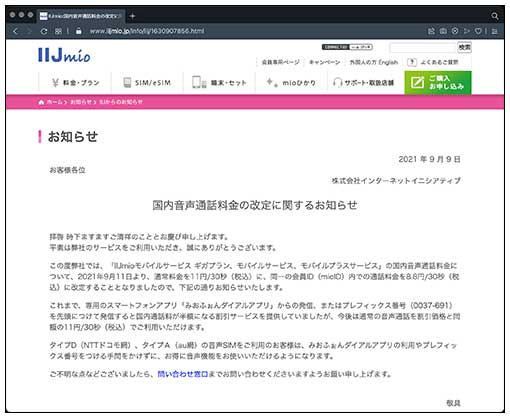Click the IIJmio logo
This screenshot has width=510, height=418.
[64, 55]
